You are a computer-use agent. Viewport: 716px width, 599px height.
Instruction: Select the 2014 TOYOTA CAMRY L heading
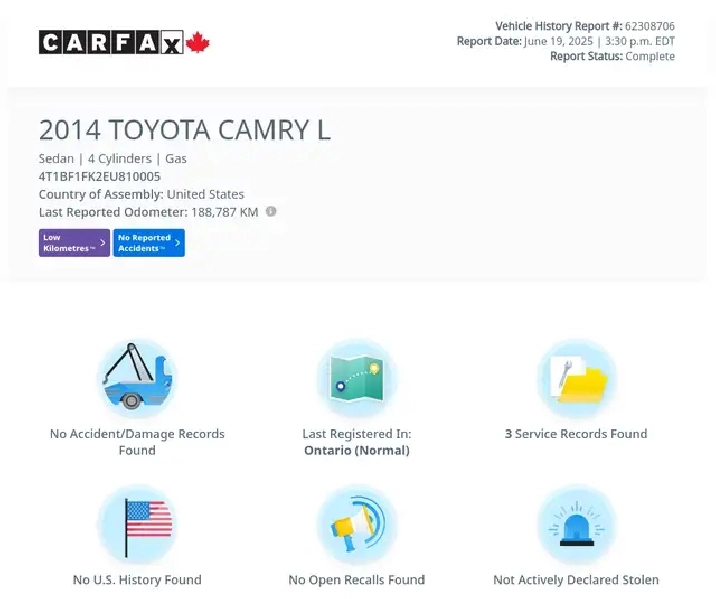pyautogui.click(x=185, y=130)
